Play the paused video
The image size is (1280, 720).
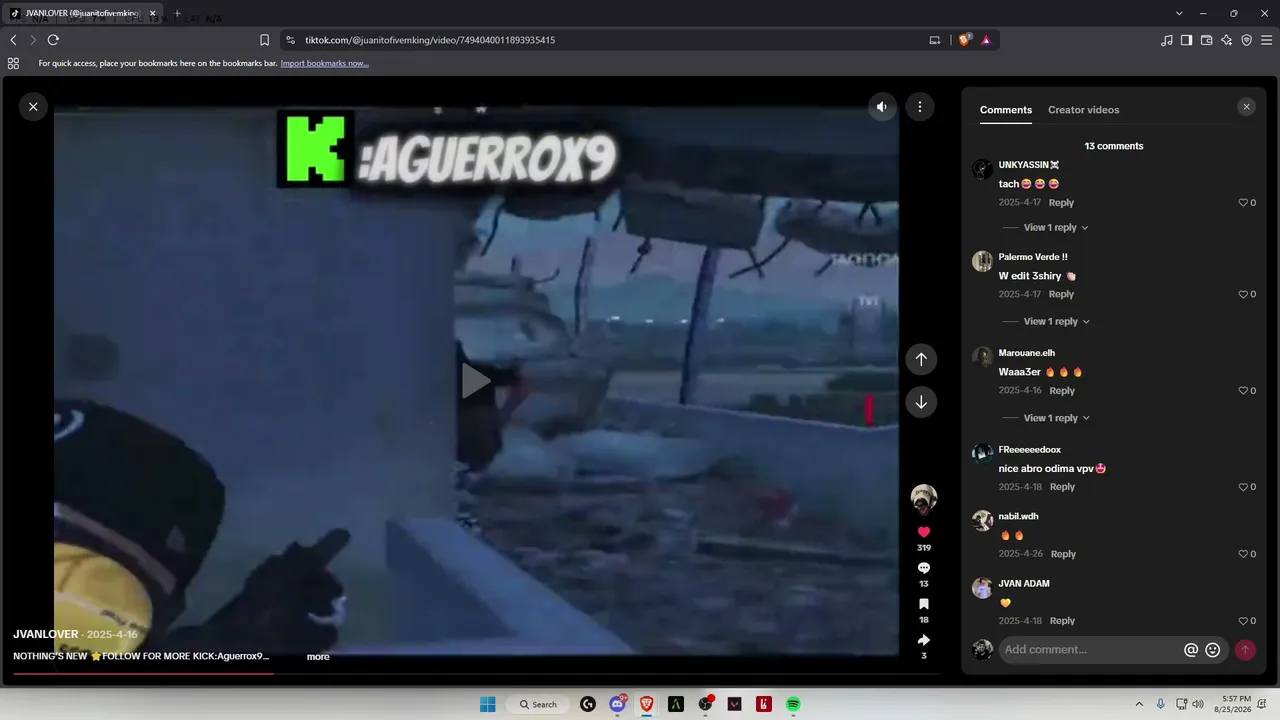(x=476, y=381)
